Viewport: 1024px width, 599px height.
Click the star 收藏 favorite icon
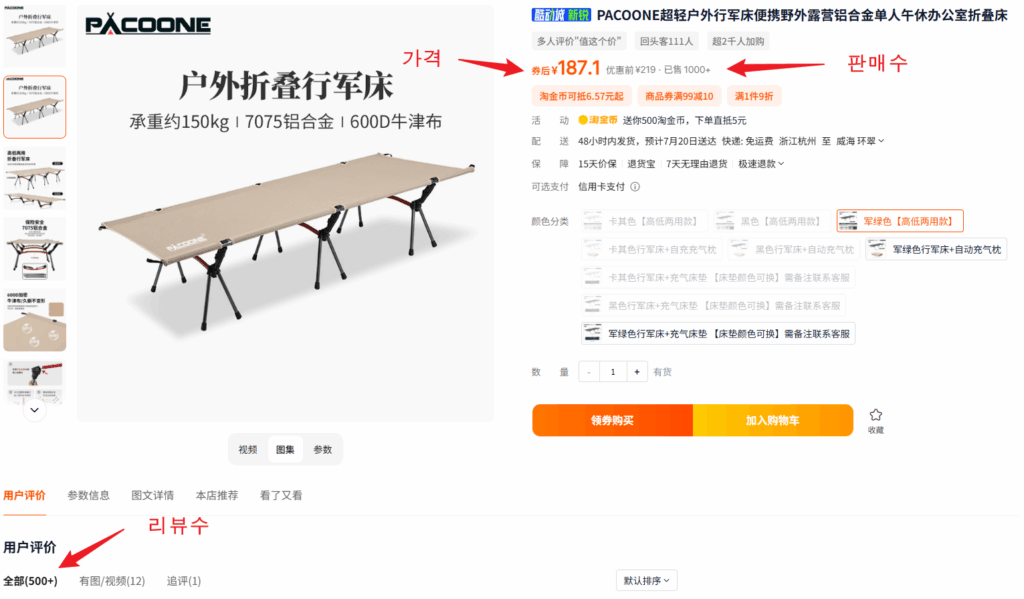pyautogui.click(x=875, y=415)
